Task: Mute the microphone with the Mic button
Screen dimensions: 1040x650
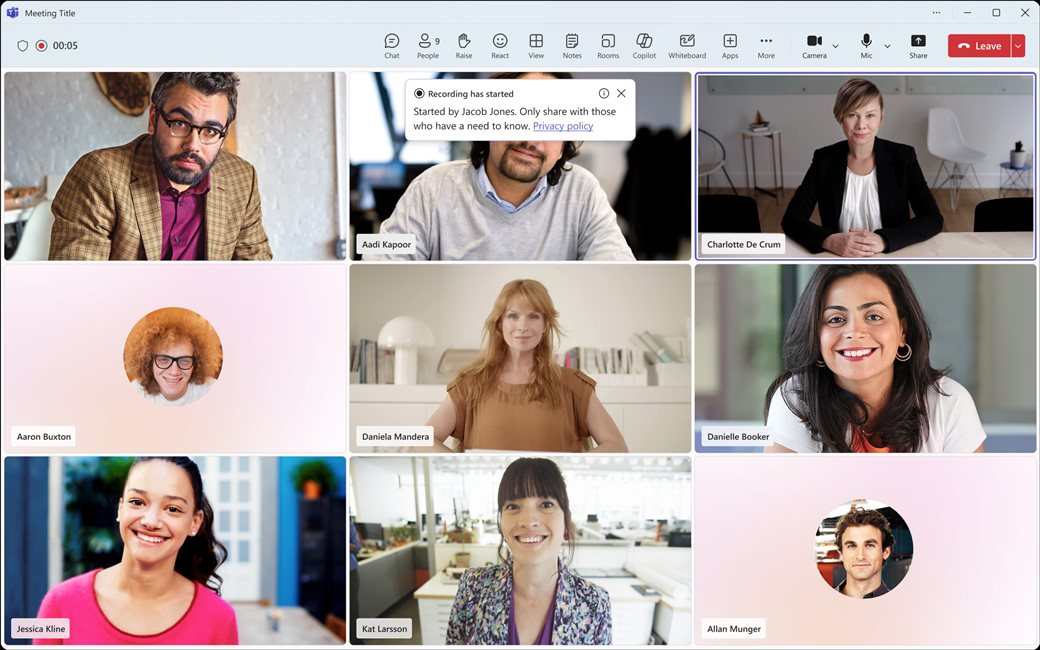Action: [x=866, y=45]
